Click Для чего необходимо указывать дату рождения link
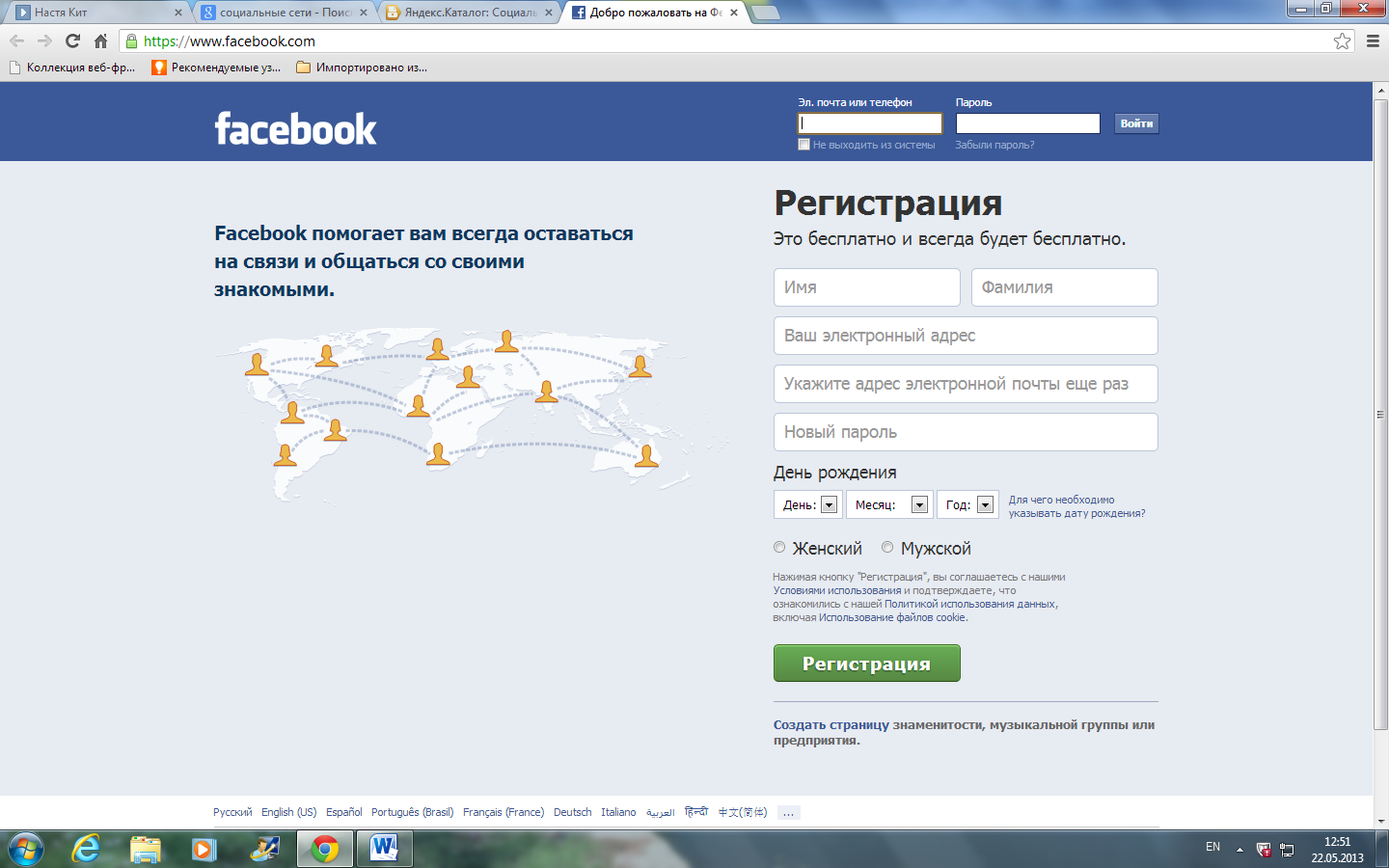1389x868 pixels. tap(1076, 506)
